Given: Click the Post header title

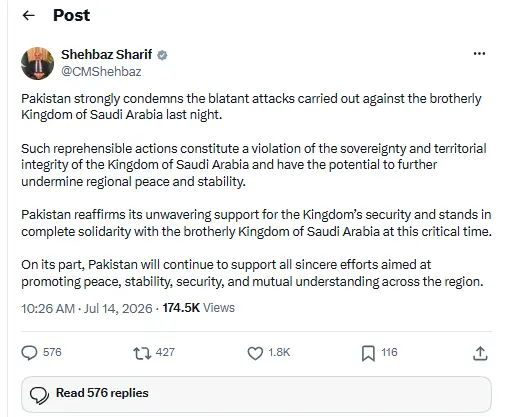Looking at the screenshot, I should tap(72, 15).
